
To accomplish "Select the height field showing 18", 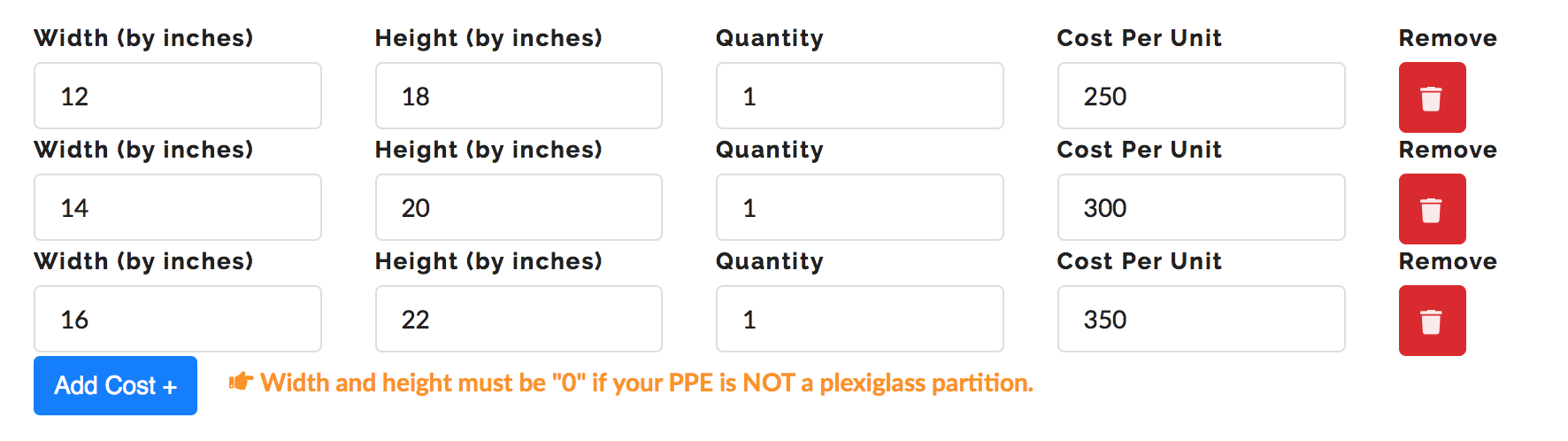I will coord(519,96).
